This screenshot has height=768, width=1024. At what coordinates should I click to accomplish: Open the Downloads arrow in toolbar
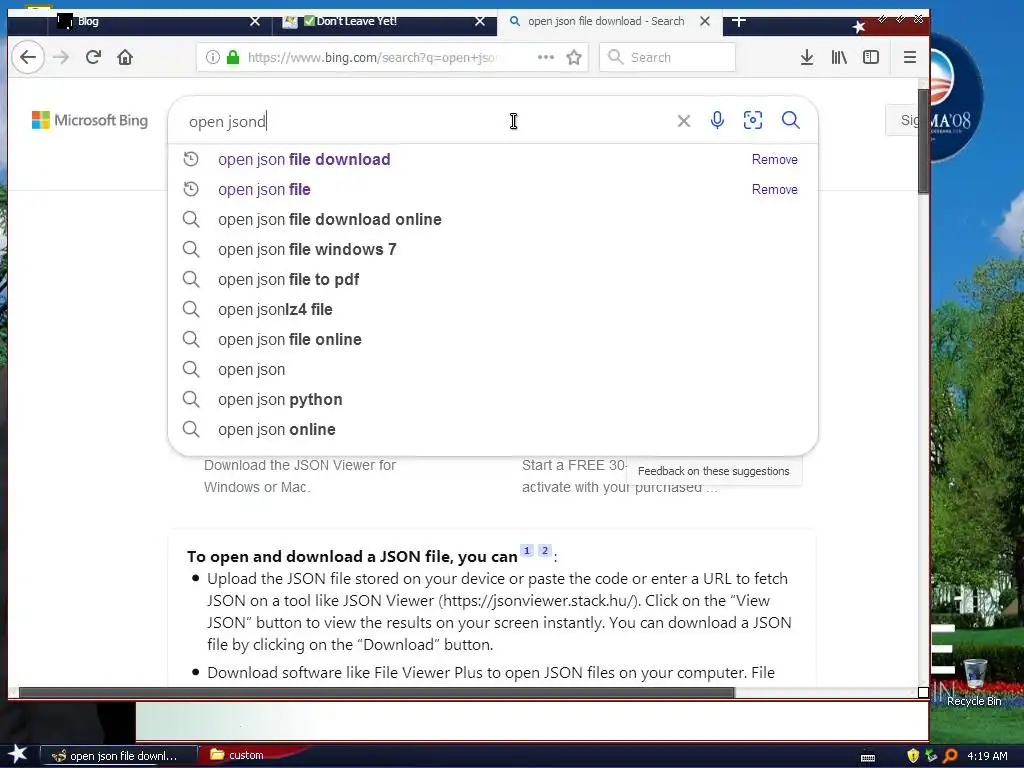click(x=807, y=57)
